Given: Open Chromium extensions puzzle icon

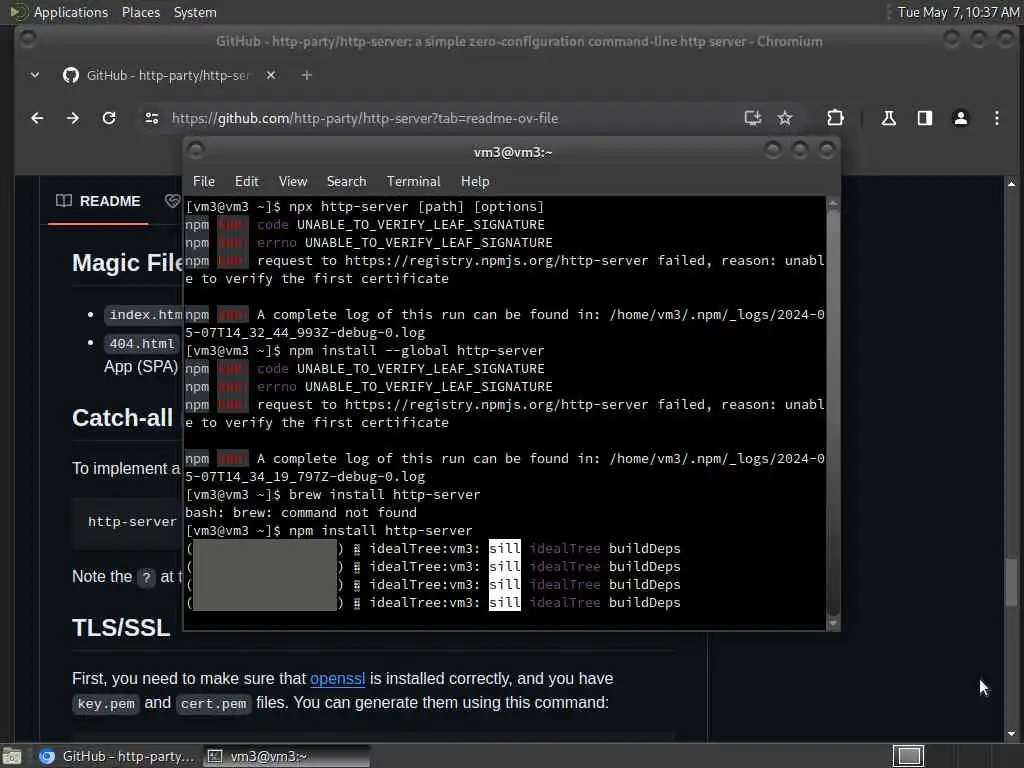Looking at the screenshot, I should [835, 118].
